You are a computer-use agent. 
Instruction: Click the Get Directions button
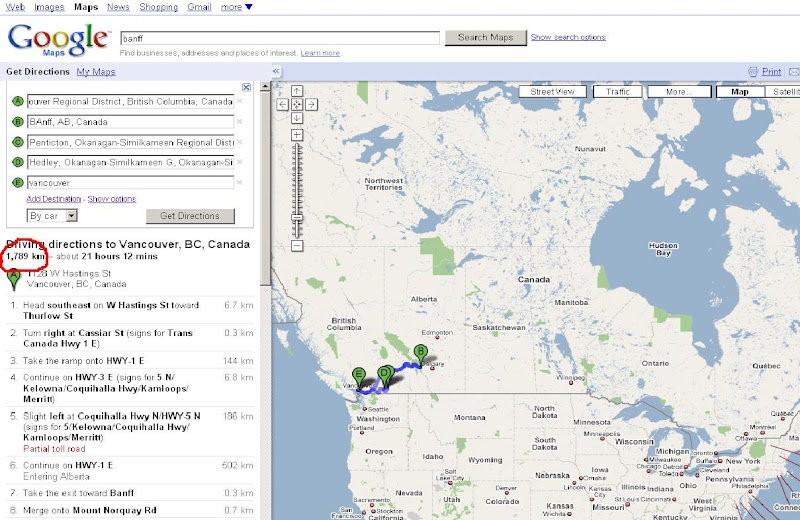[x=190, y=216]
